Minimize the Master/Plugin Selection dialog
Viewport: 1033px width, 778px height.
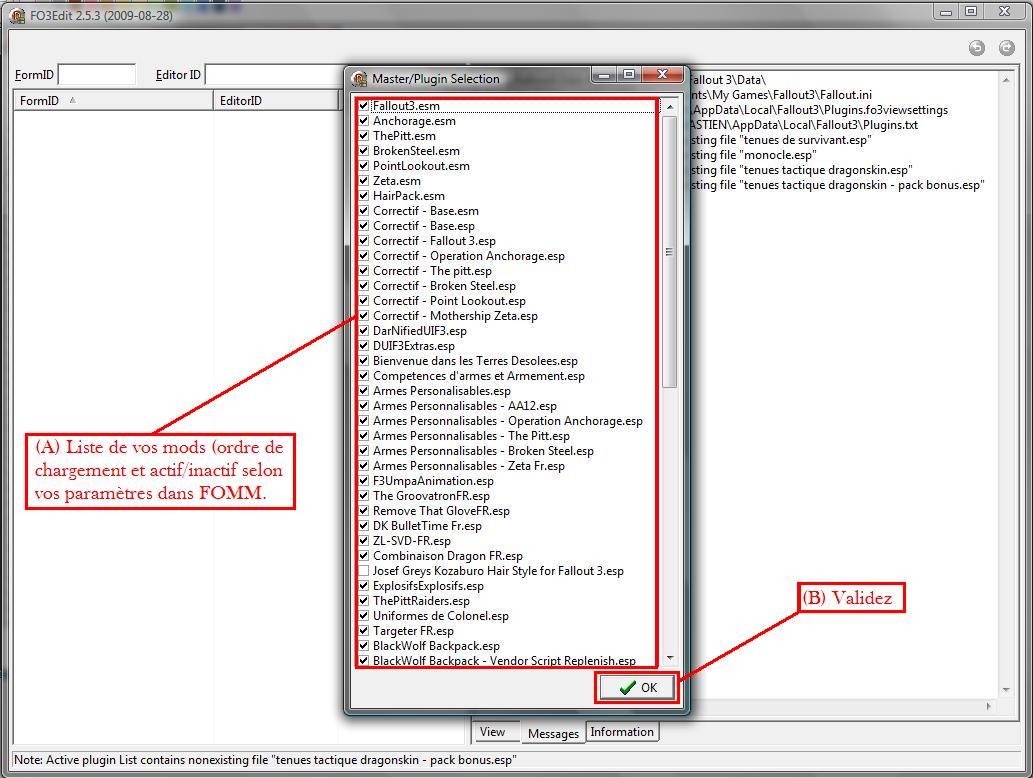pyautogui.click(x=604, y=75)
